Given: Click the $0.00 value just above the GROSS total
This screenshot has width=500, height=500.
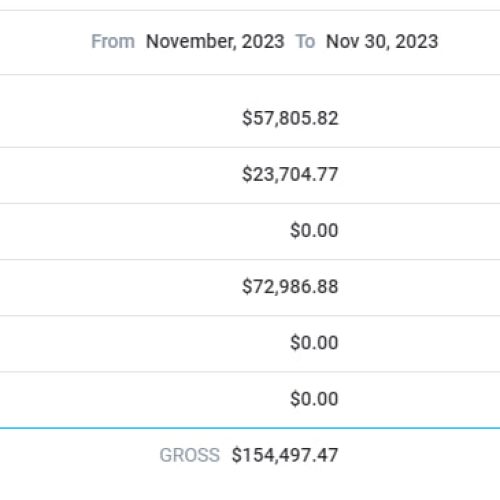Looking at the screenshot, I should (314, 399).
